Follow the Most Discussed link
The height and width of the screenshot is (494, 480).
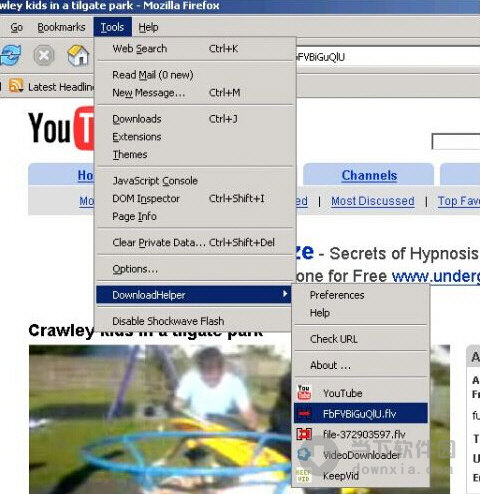click(x=373, y=201)
